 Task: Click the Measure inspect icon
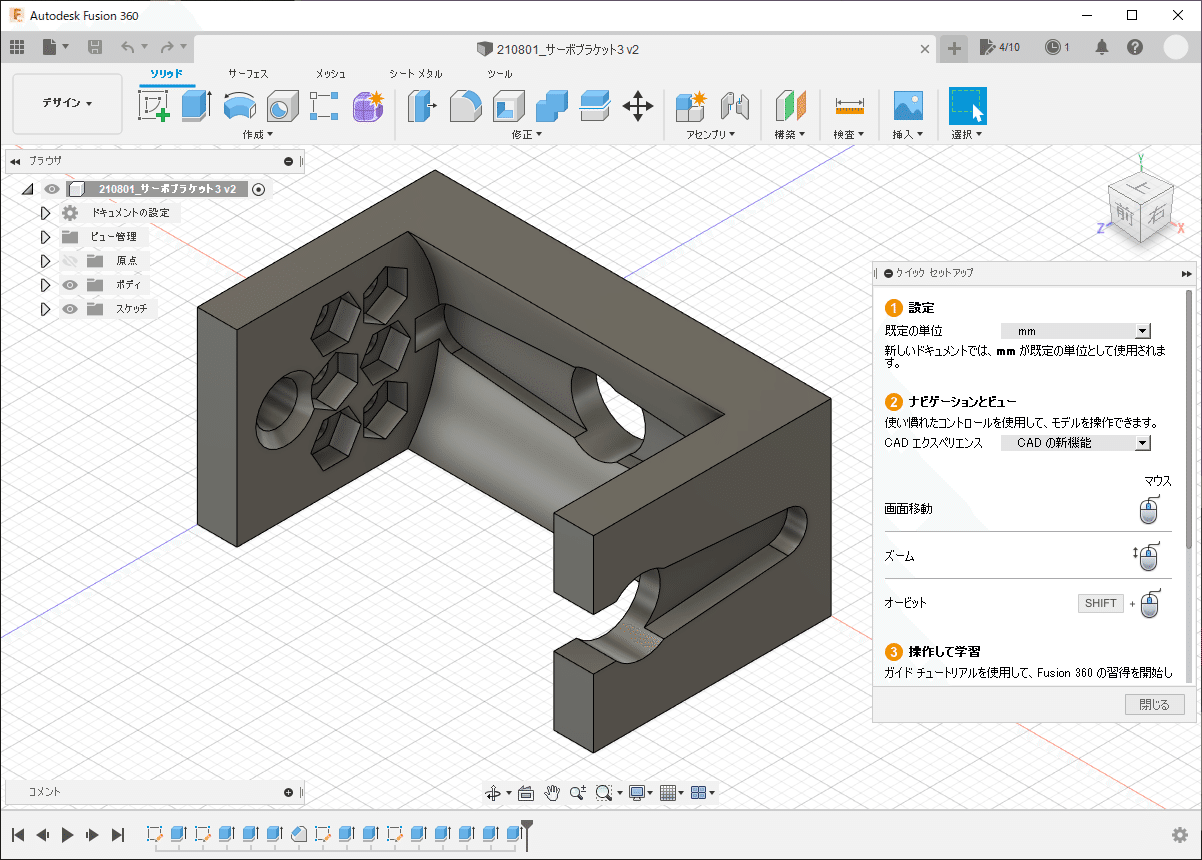(x=849, y=105)
